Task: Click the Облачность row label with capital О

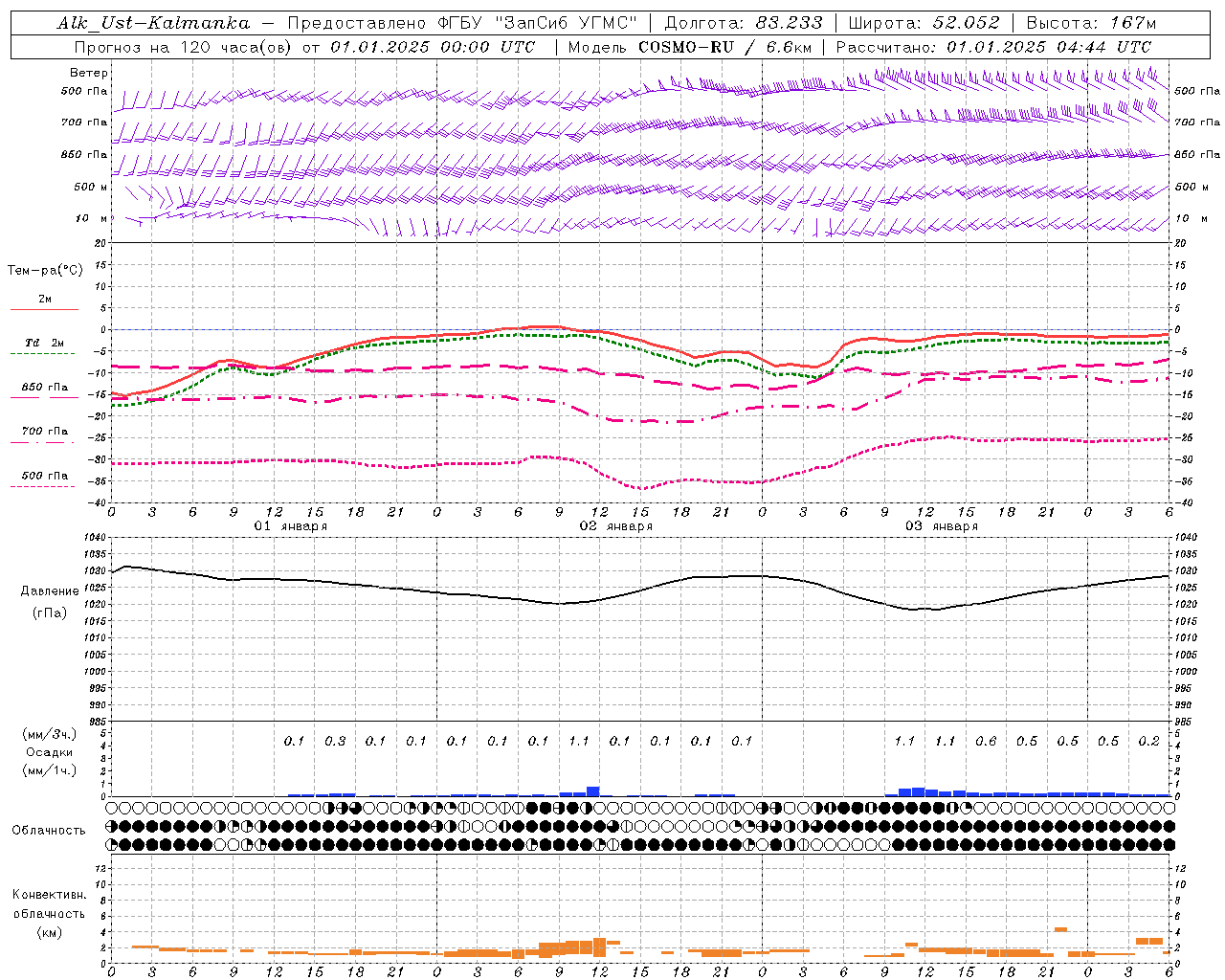Action: click(x=49, y=830)
